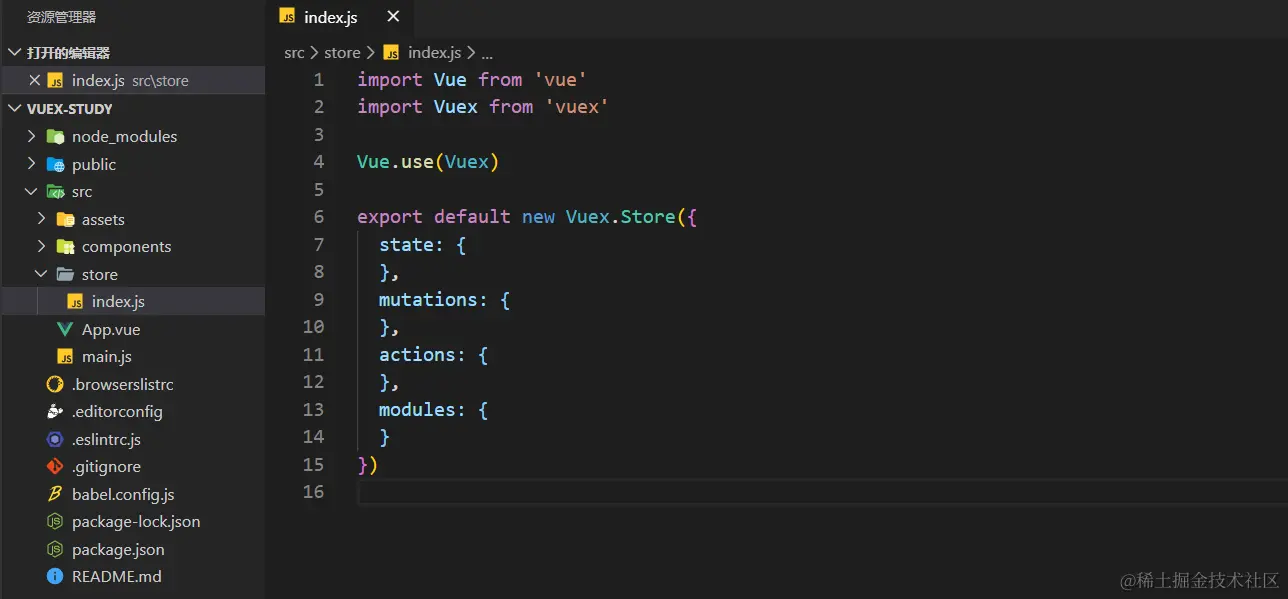
Task: Click the store open-folder icon
Action: click(65, 274)
